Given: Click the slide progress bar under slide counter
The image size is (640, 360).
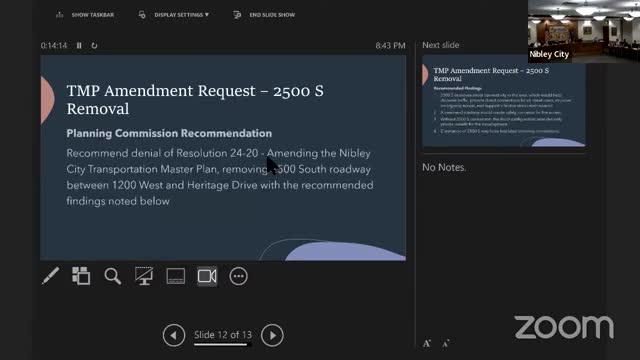Looking at the screenshot, I should coord(223,344).
